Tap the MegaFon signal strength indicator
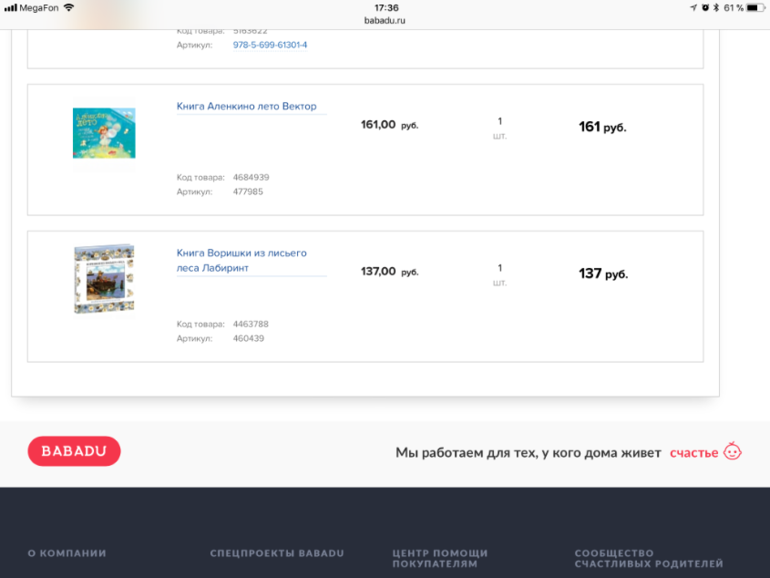 10,7
